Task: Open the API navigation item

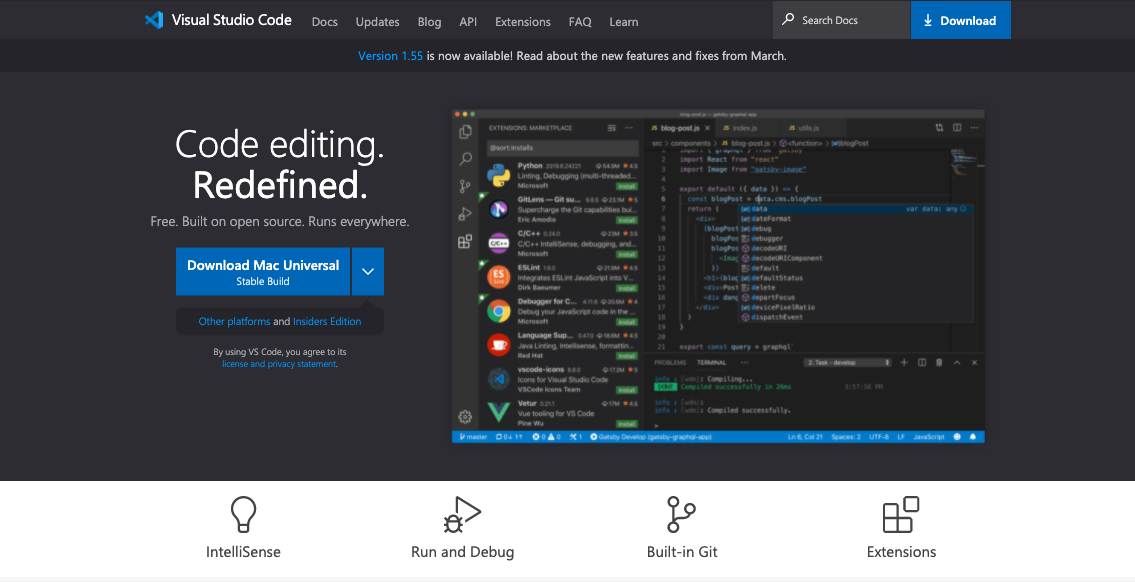Action: [468, 22]
